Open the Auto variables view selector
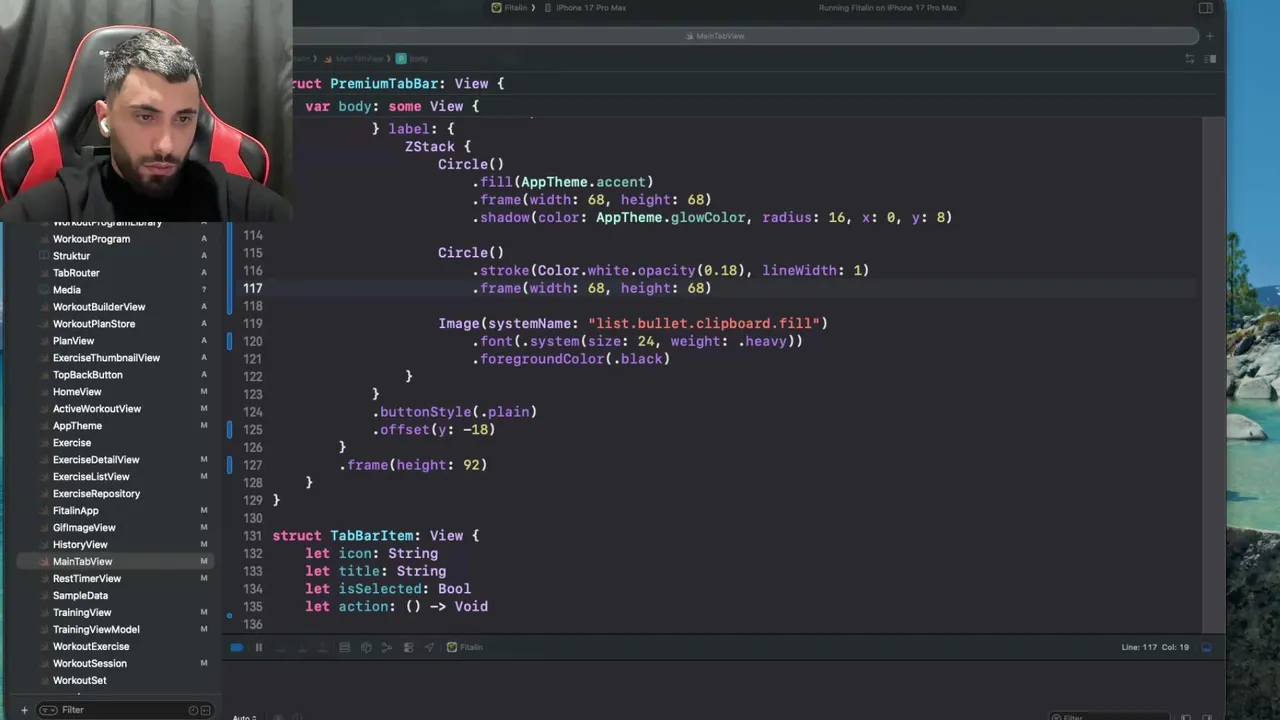The width and height of the screenshot is (1280, 720). 245,717
